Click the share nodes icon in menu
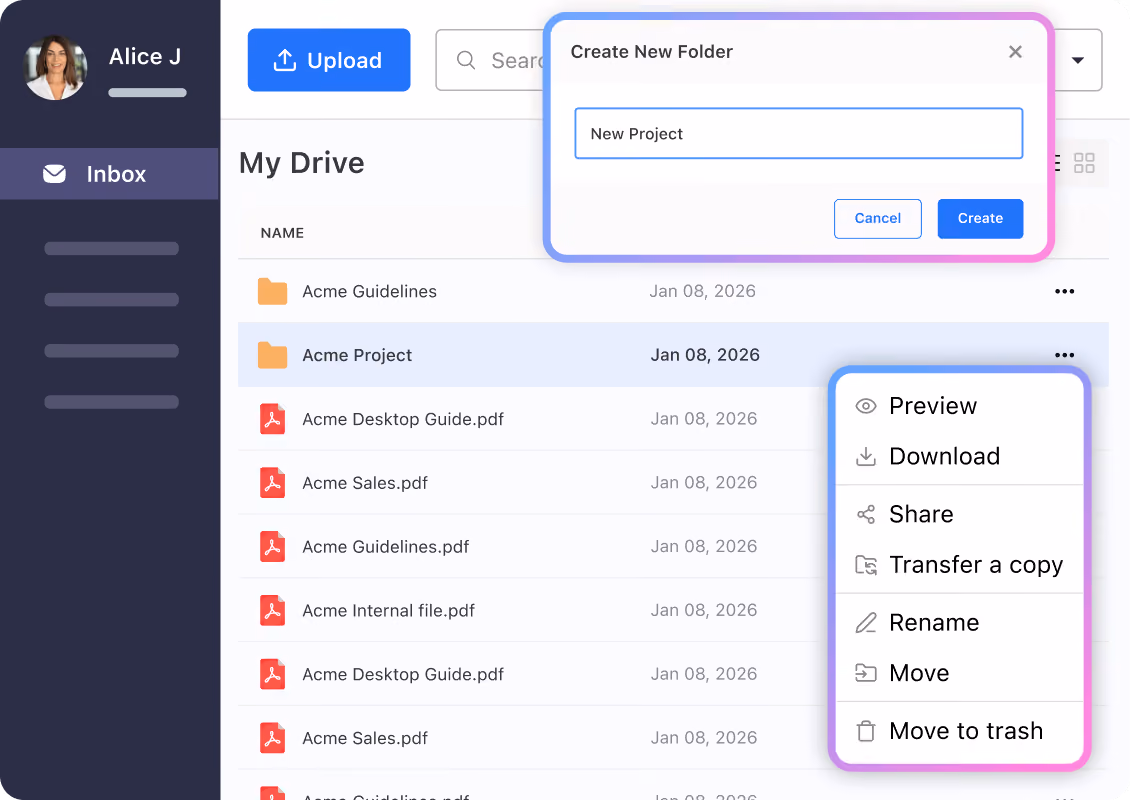The height and width of the screenshot is (800, 1130). pyautogui.click(x=866, y=514)
